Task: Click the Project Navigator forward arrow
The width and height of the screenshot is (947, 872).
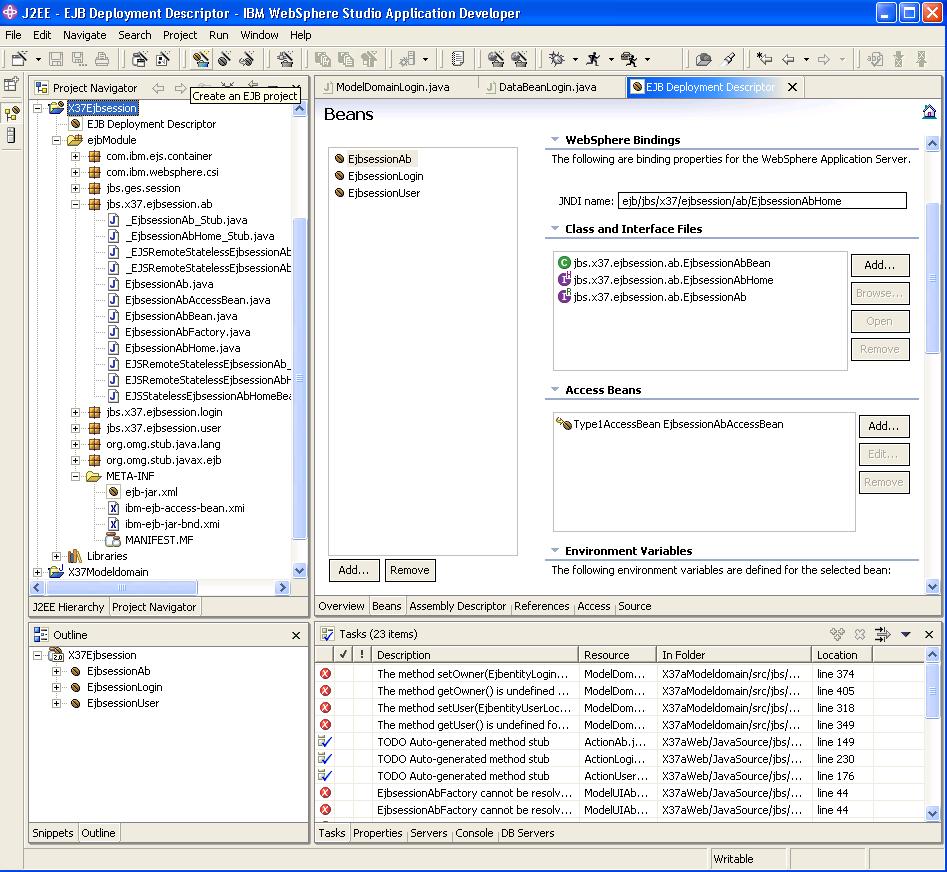Action: [180, 88]
